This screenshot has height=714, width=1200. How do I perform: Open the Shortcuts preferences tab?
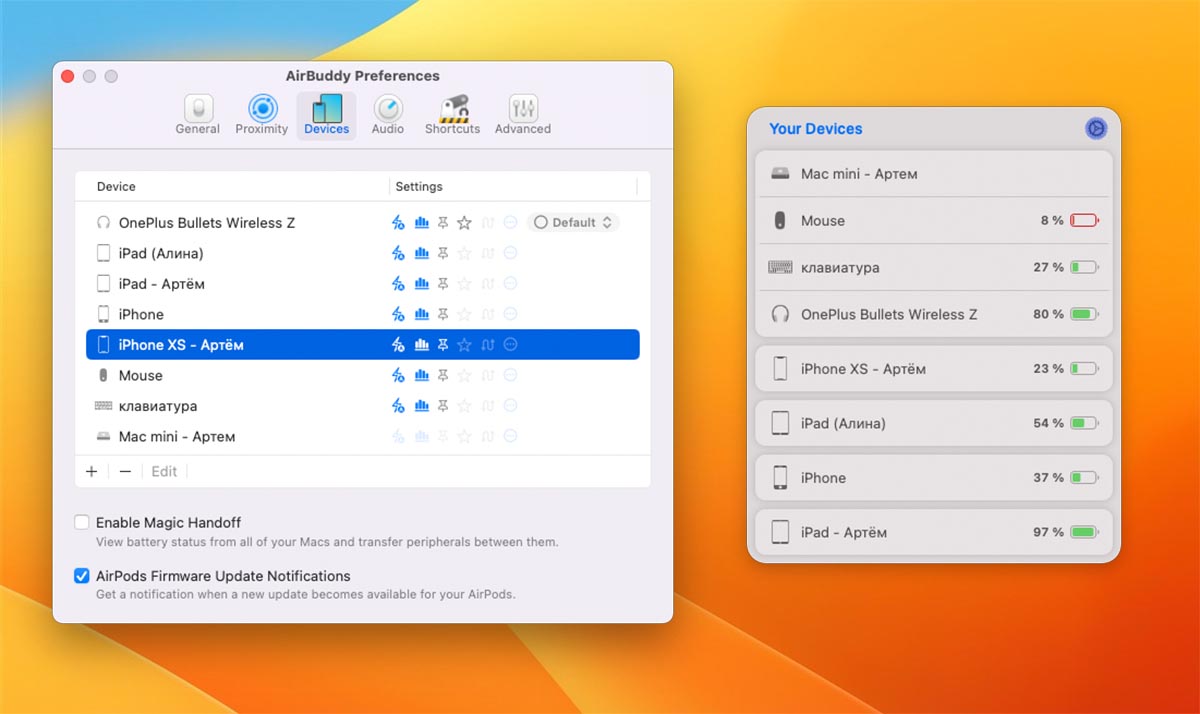tap(452, 115)
